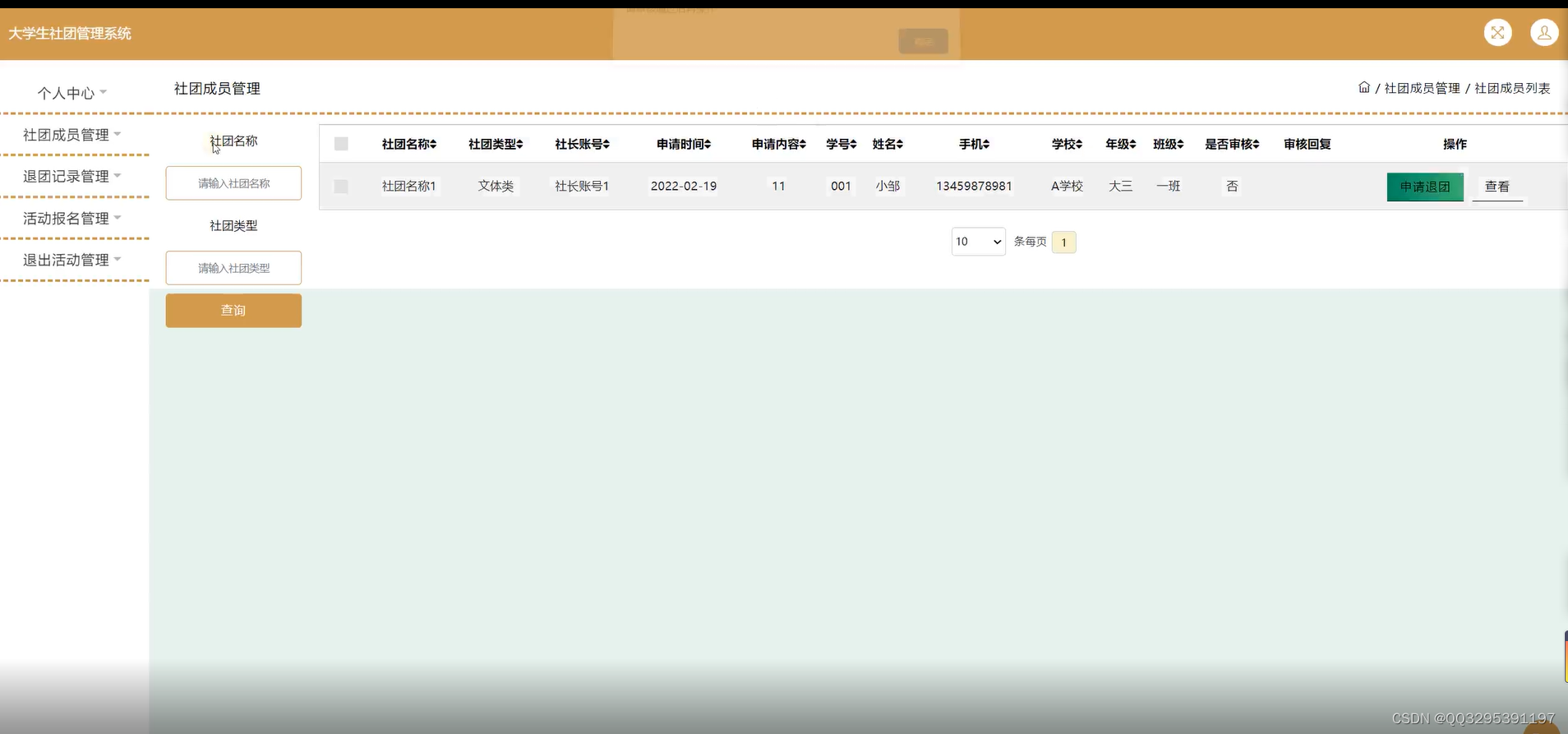The image size is (1568, 734).
Task: Sort by 申请内容 column arrows
Action: coord(803,145)
